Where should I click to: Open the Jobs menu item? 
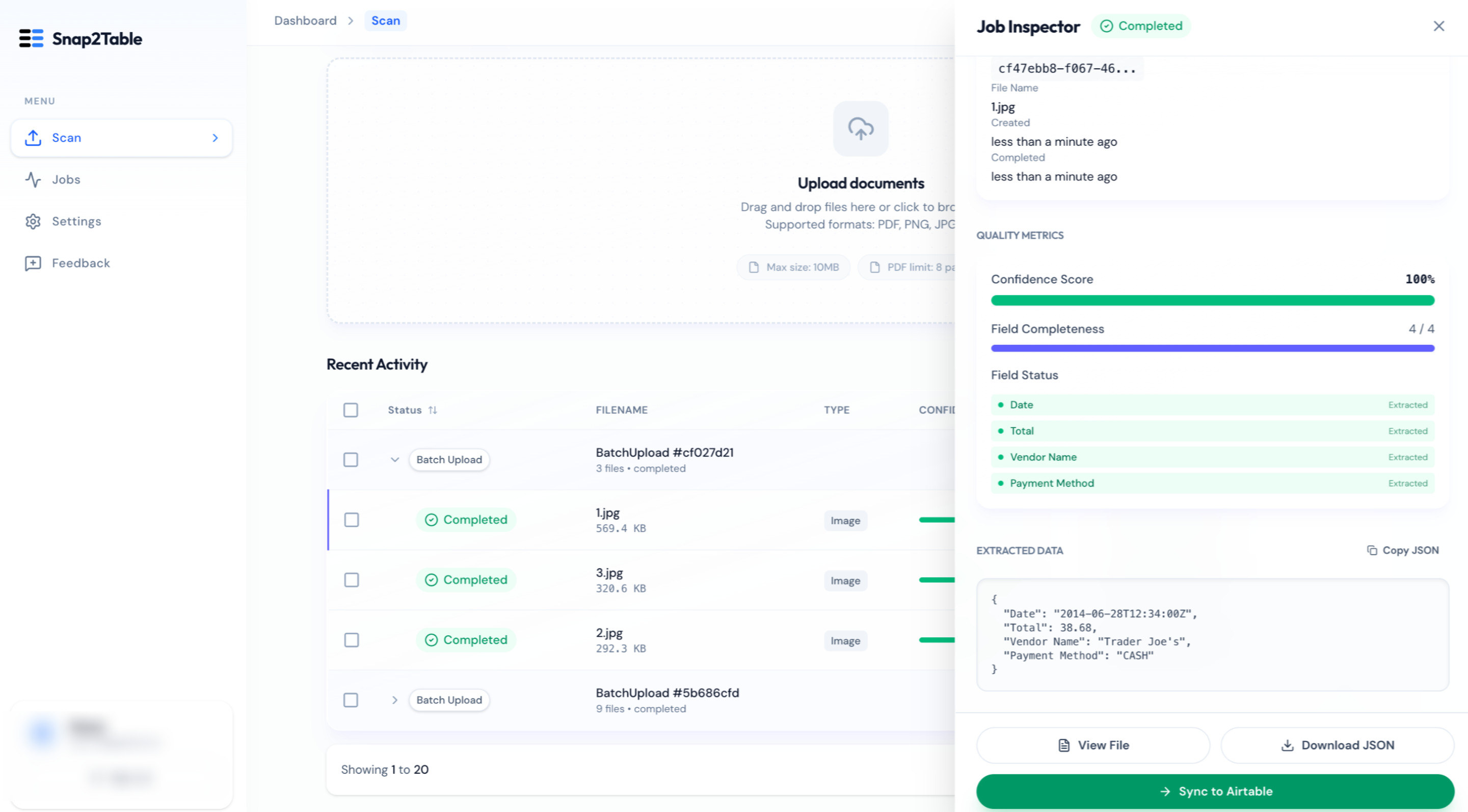[66, 179]
